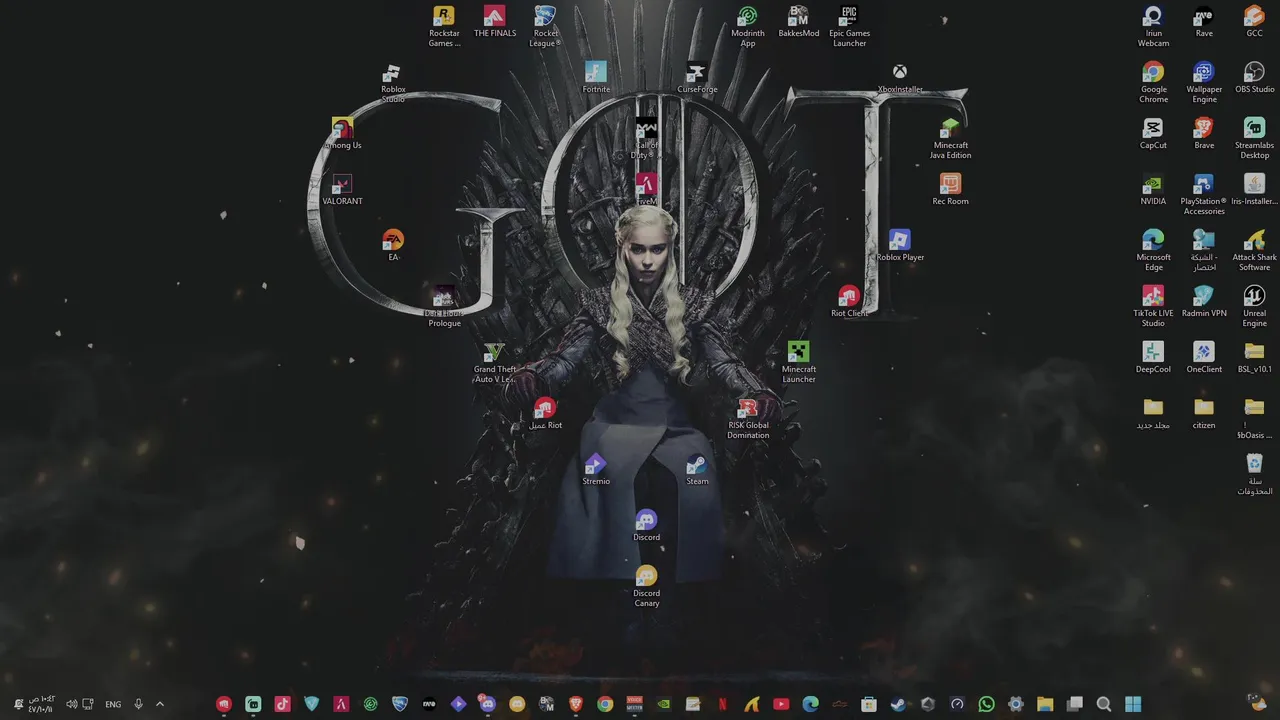
Task: Click the Recycle Bin desktop icon
Action: coord(1254,474)
